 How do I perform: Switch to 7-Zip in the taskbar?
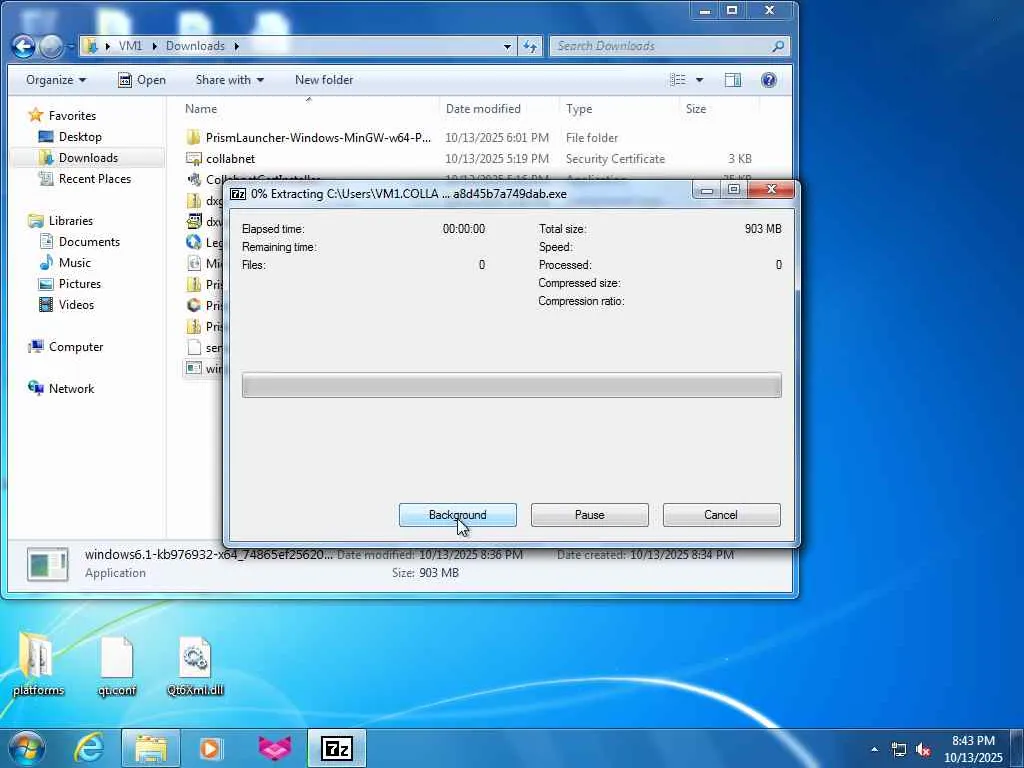click(x=337, y=748)
